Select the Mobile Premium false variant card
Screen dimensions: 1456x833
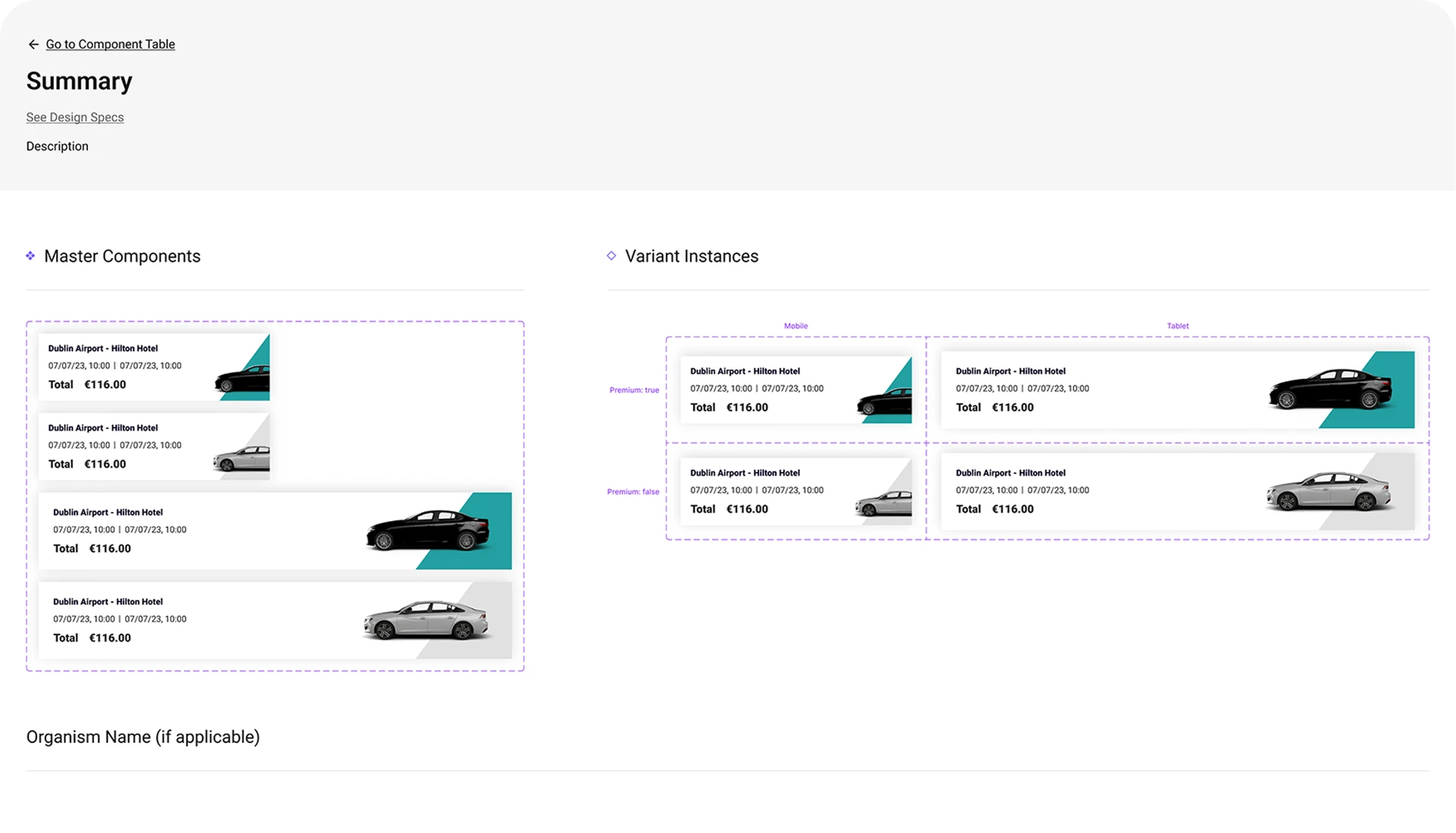pos(796,492)
